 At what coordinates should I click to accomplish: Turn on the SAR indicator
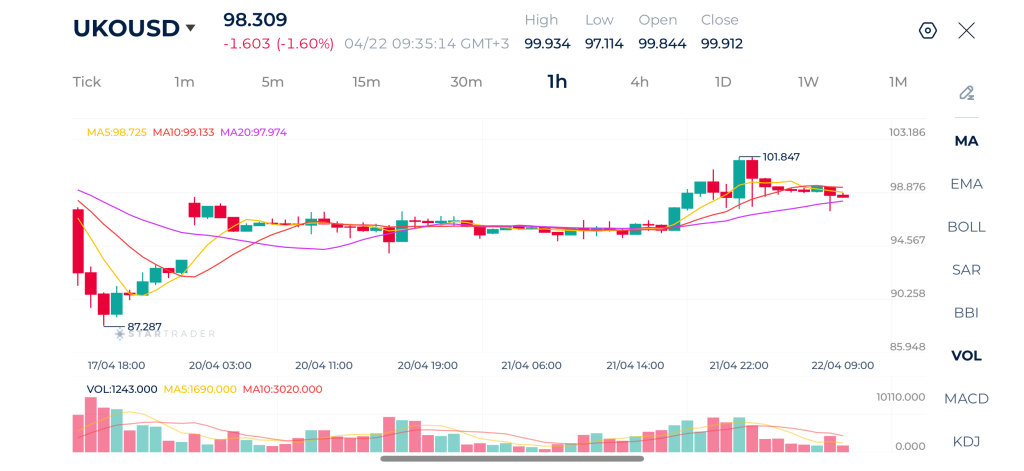(967, 270)
